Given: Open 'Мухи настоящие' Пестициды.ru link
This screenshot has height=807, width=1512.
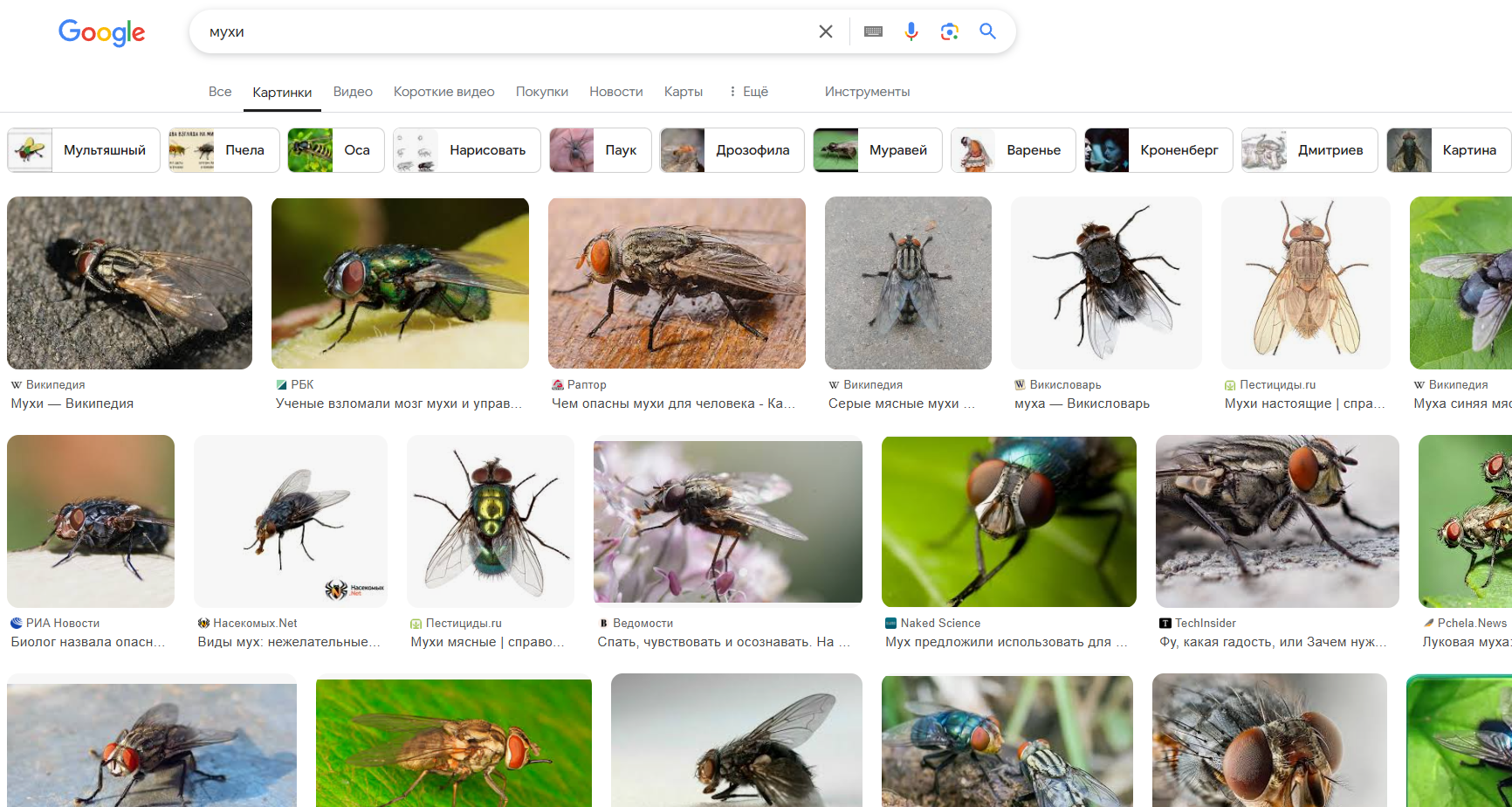Looking at the screenshot, I should point(1305,403).
